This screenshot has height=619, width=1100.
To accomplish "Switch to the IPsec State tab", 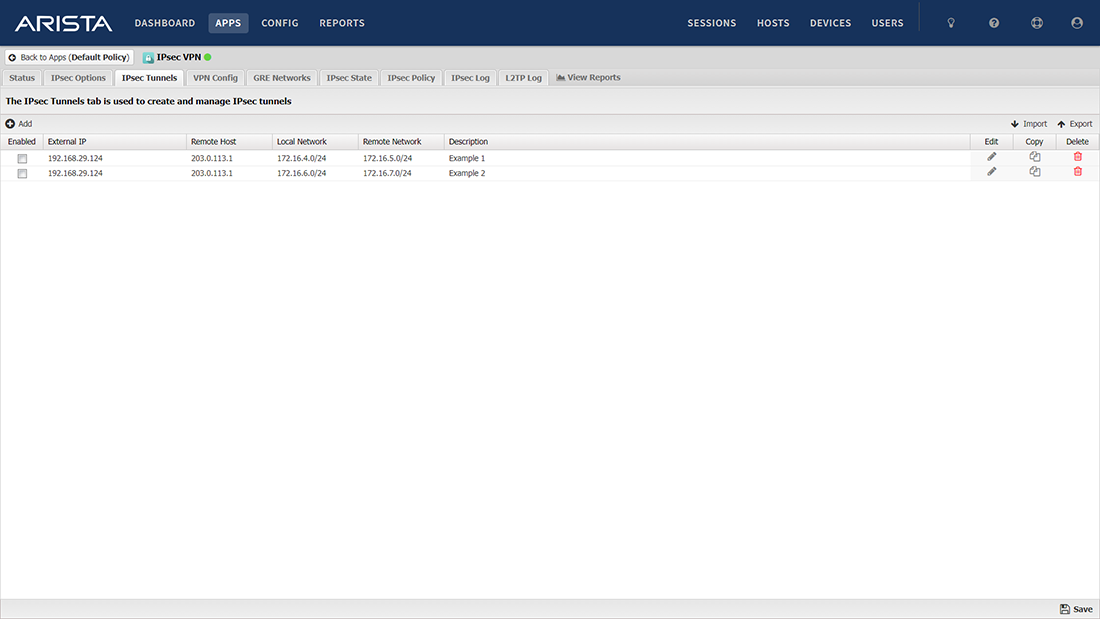I will tap(349, 78).
